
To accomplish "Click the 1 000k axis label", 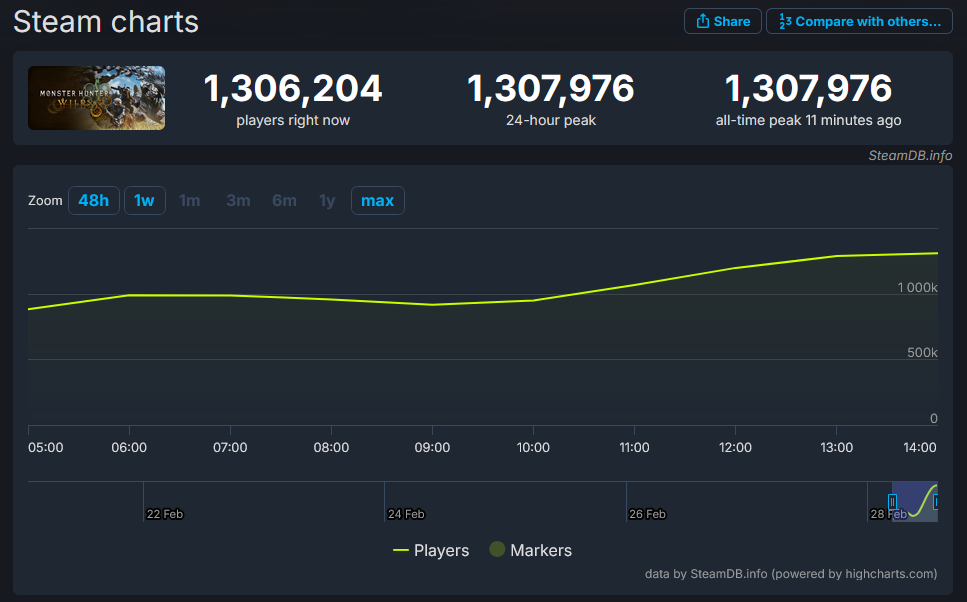I will [x=917, y=287].
